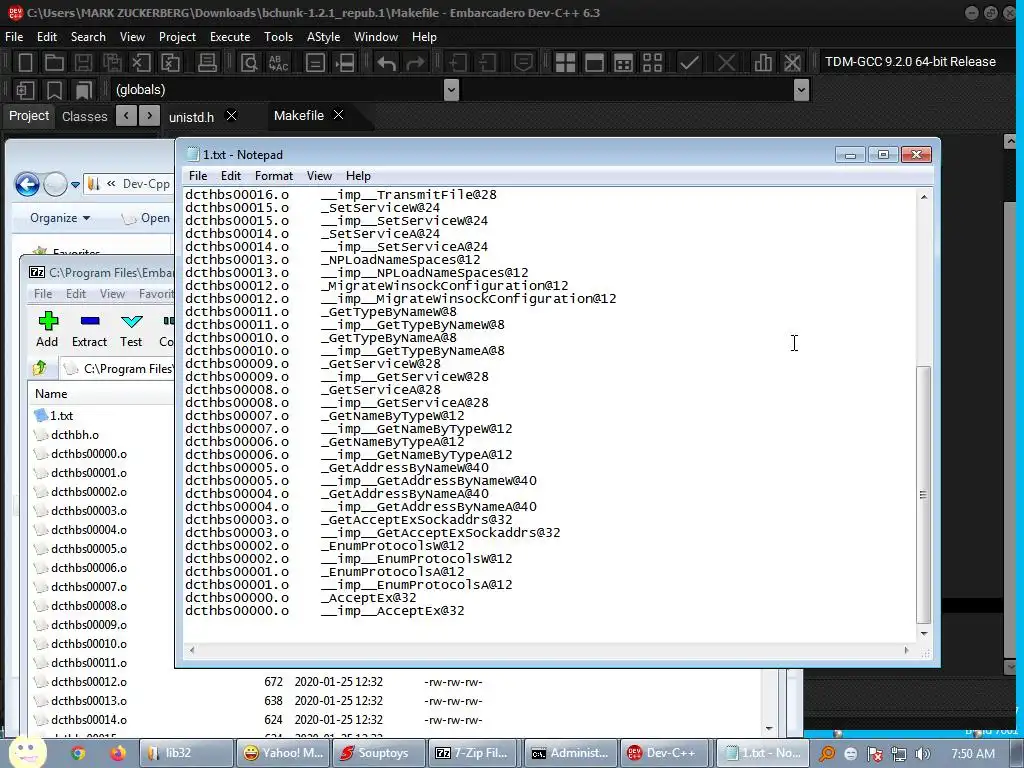Switch to Classes panel tab
The image size is (1024, 768).
point(84,116)
